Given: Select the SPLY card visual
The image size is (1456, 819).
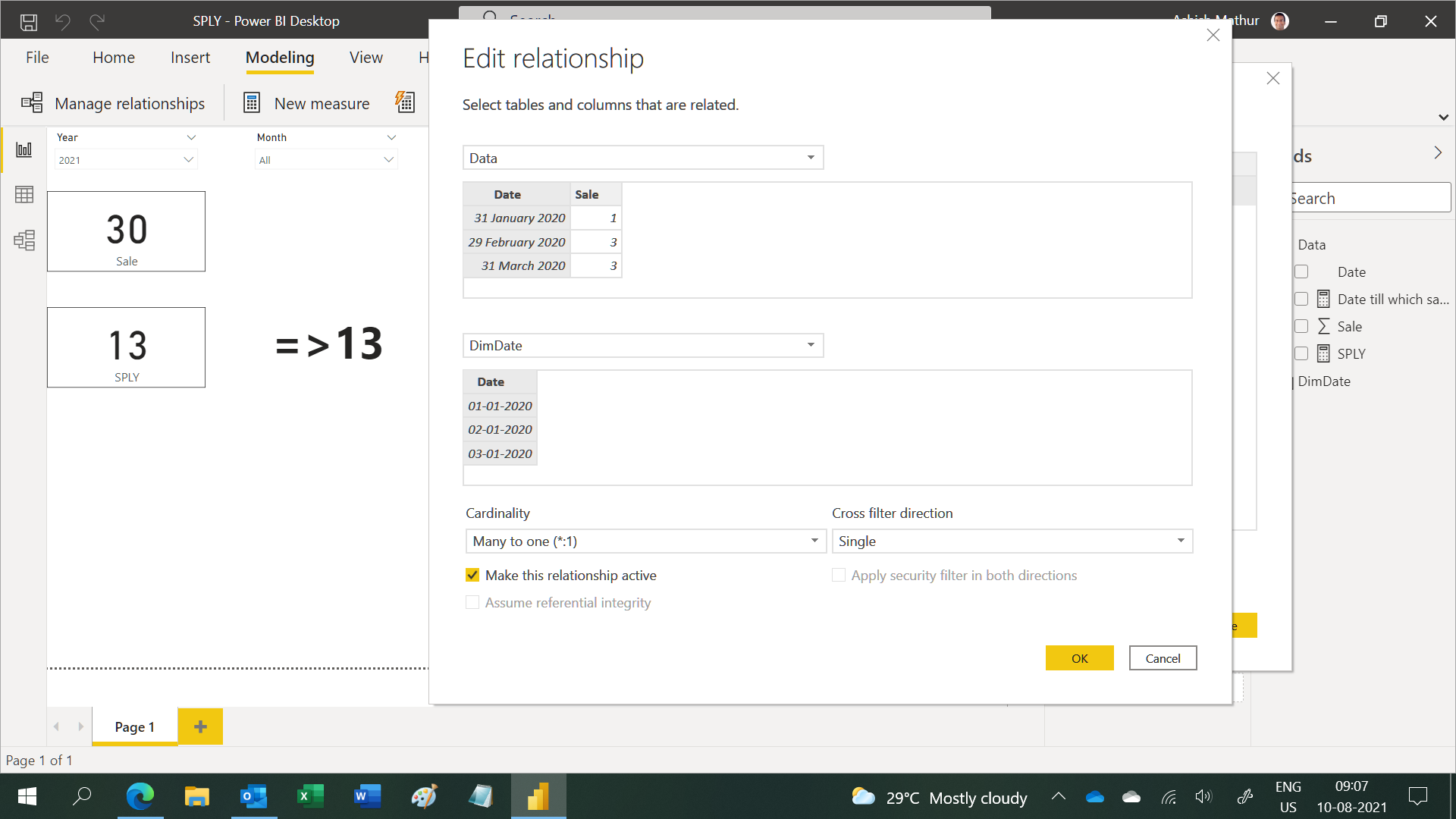Looking at the screenshot, I should 126,347.
